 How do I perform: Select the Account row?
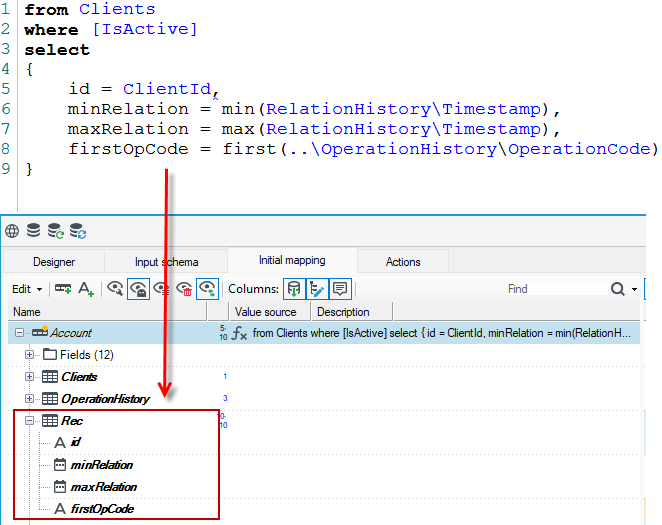(324, 333)
